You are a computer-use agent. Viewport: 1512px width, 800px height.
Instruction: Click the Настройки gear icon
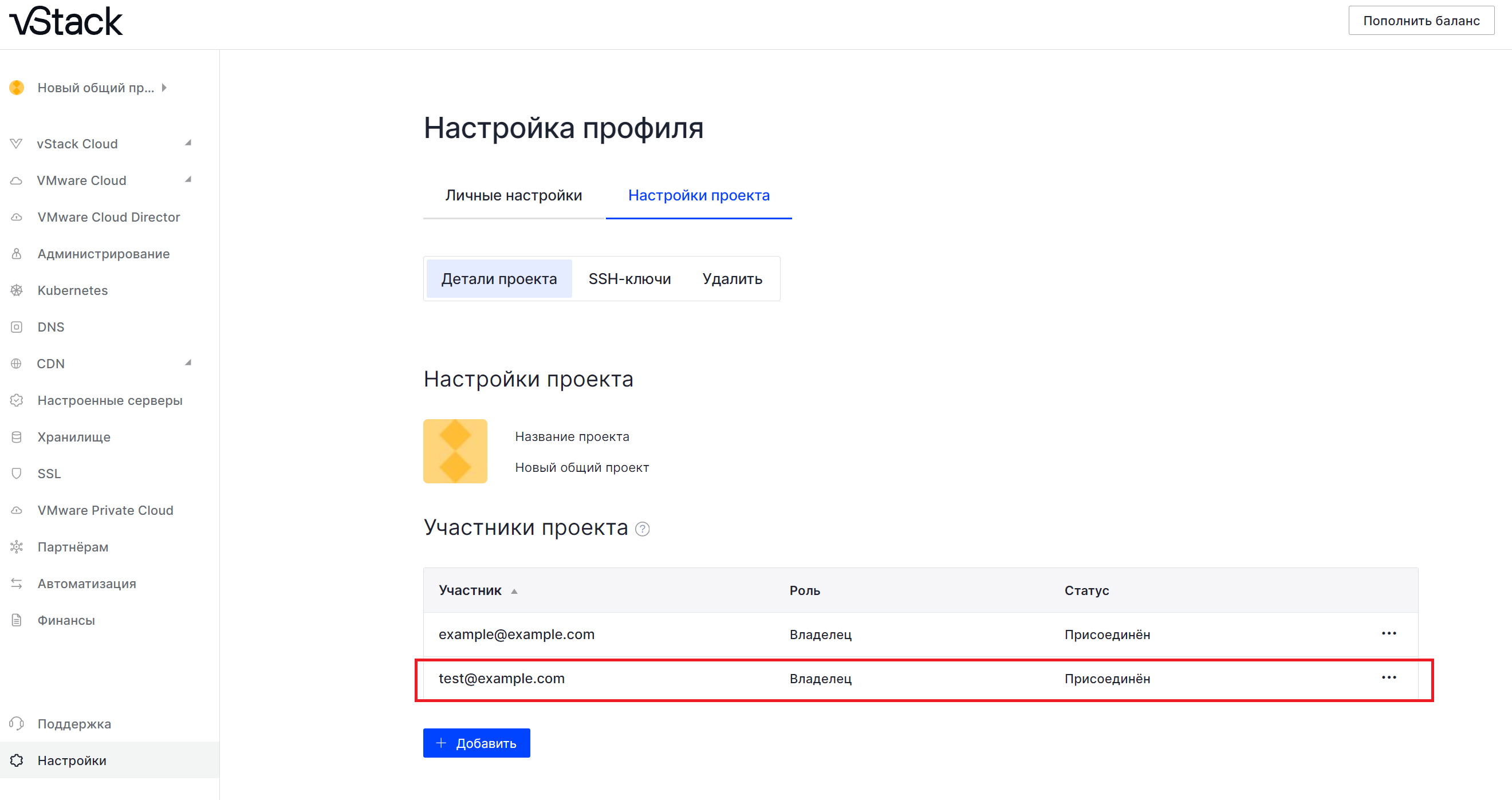[17, 760]
